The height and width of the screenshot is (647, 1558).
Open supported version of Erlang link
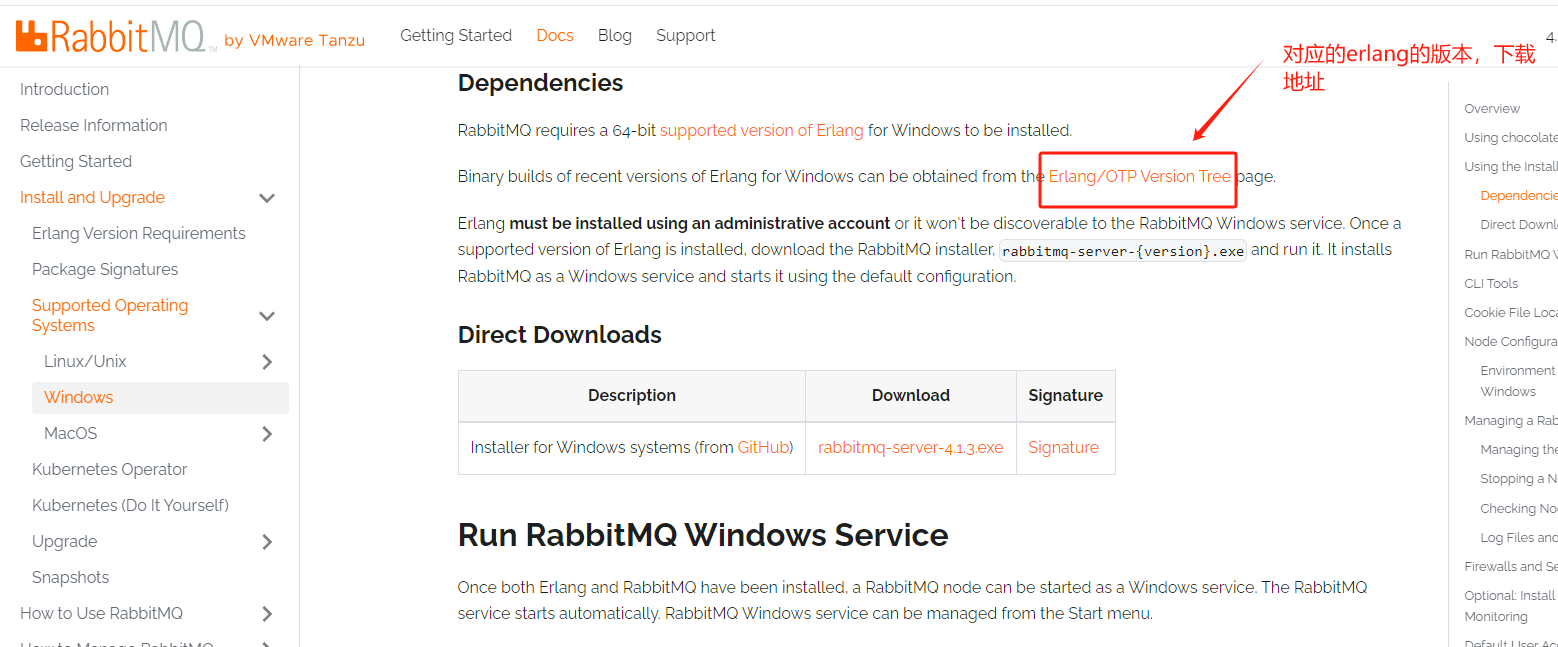[x=761, y=131]
